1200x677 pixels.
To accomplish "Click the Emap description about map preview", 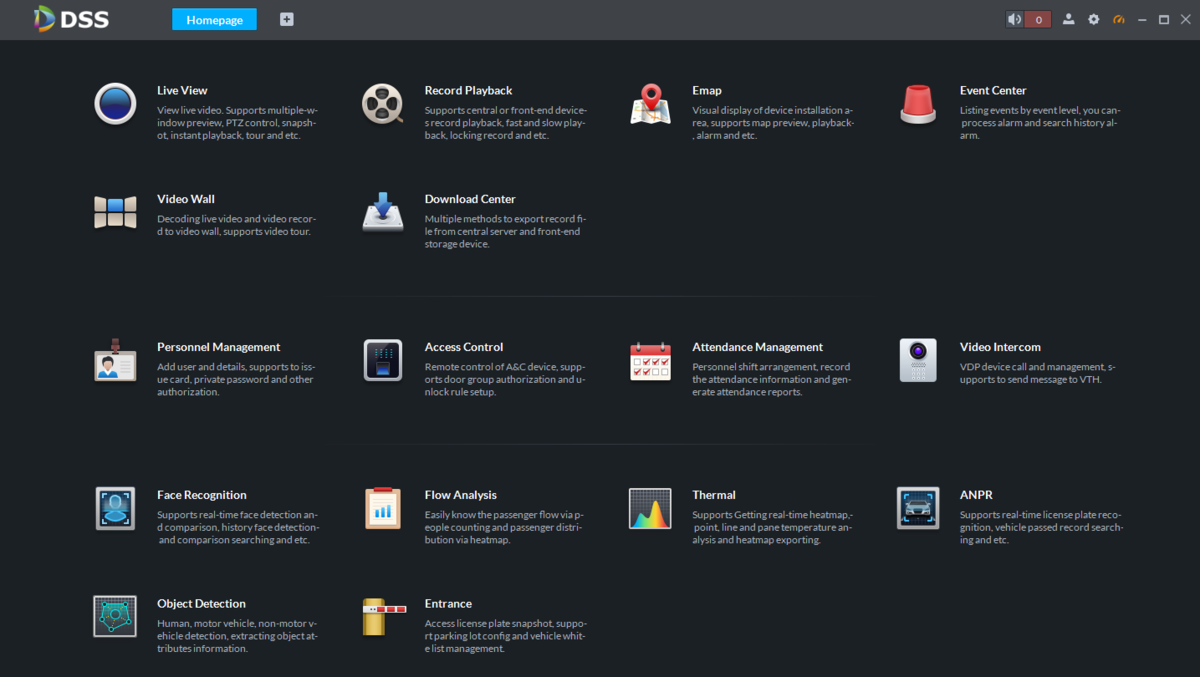I will (x=773, y=123).
